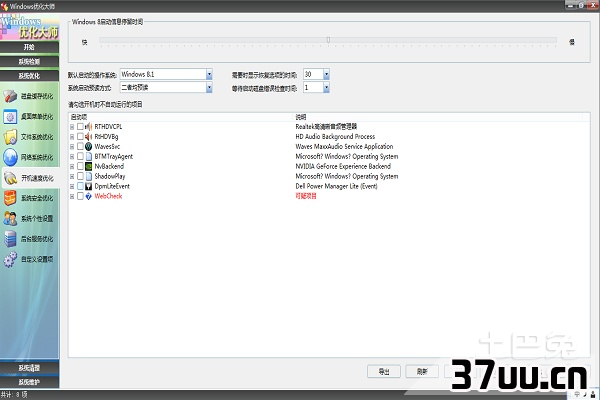Image resolution: width=600 pixels, height=400 pixels.
Task: Expand the ShadowPlay row
Action: coord(72,176)
